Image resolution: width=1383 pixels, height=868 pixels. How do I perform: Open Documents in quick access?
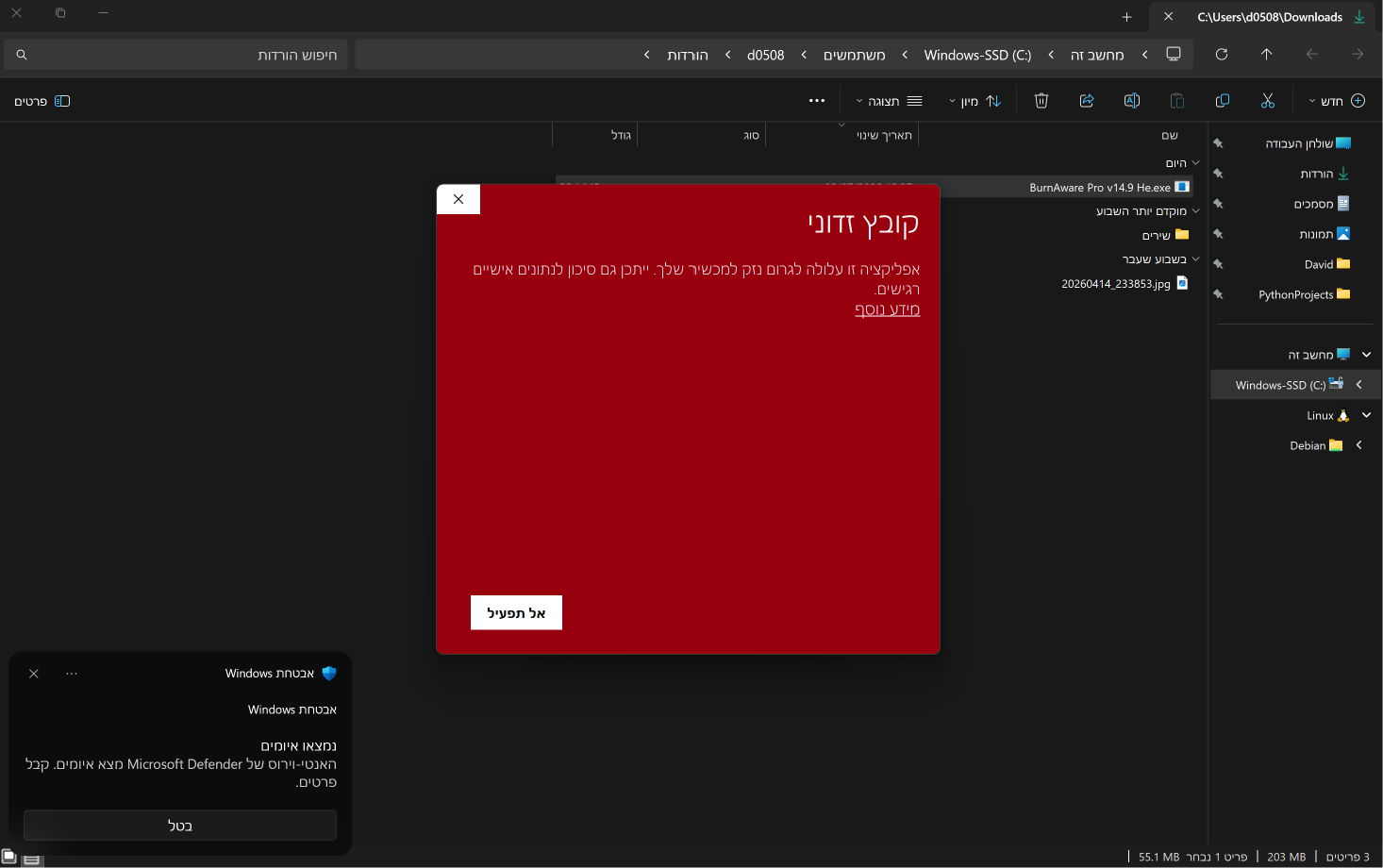[1323, 204]
